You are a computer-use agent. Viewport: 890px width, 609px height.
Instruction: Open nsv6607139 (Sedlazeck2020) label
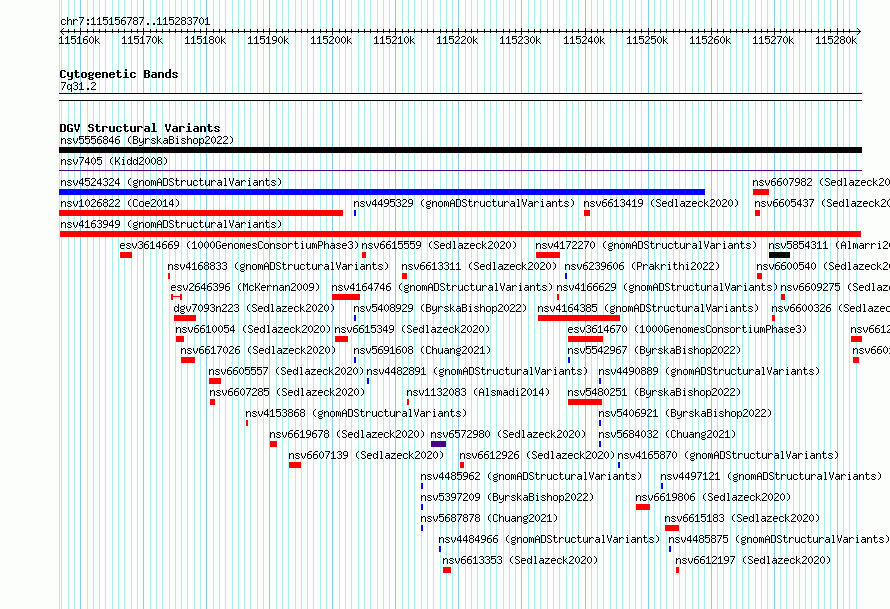[x=366, y=455]
